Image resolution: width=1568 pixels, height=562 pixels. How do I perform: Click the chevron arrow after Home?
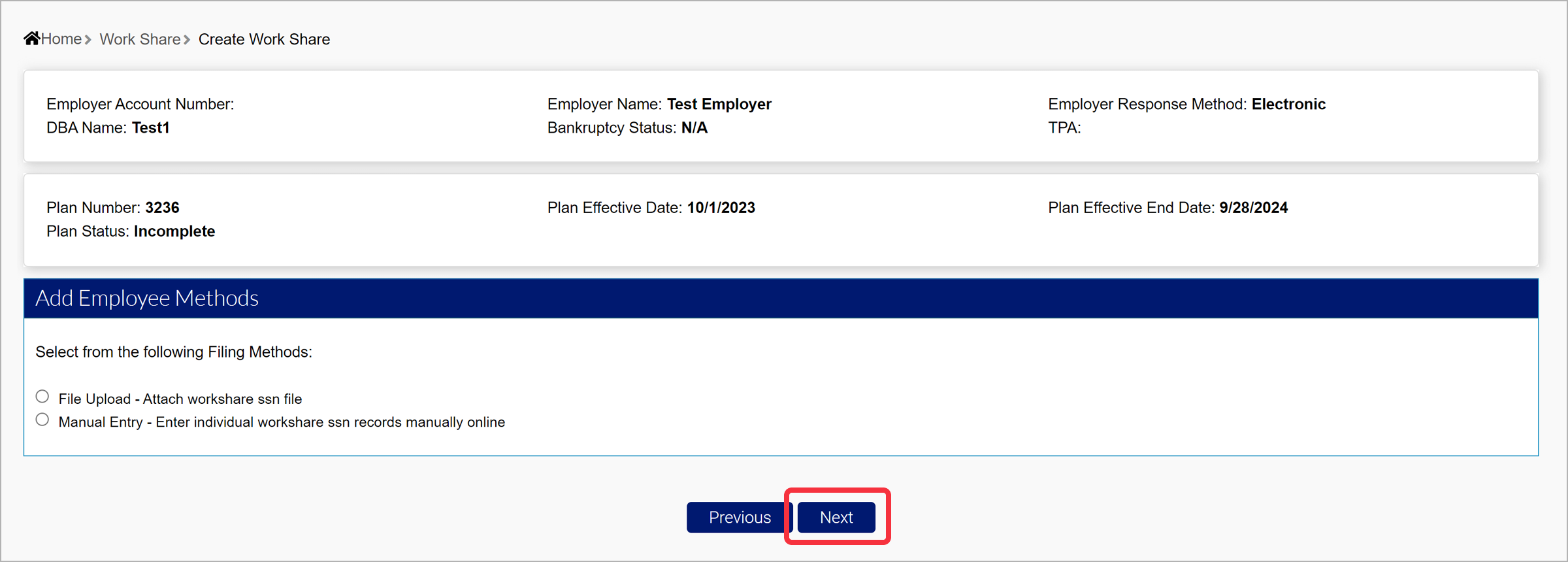point(88,40)
